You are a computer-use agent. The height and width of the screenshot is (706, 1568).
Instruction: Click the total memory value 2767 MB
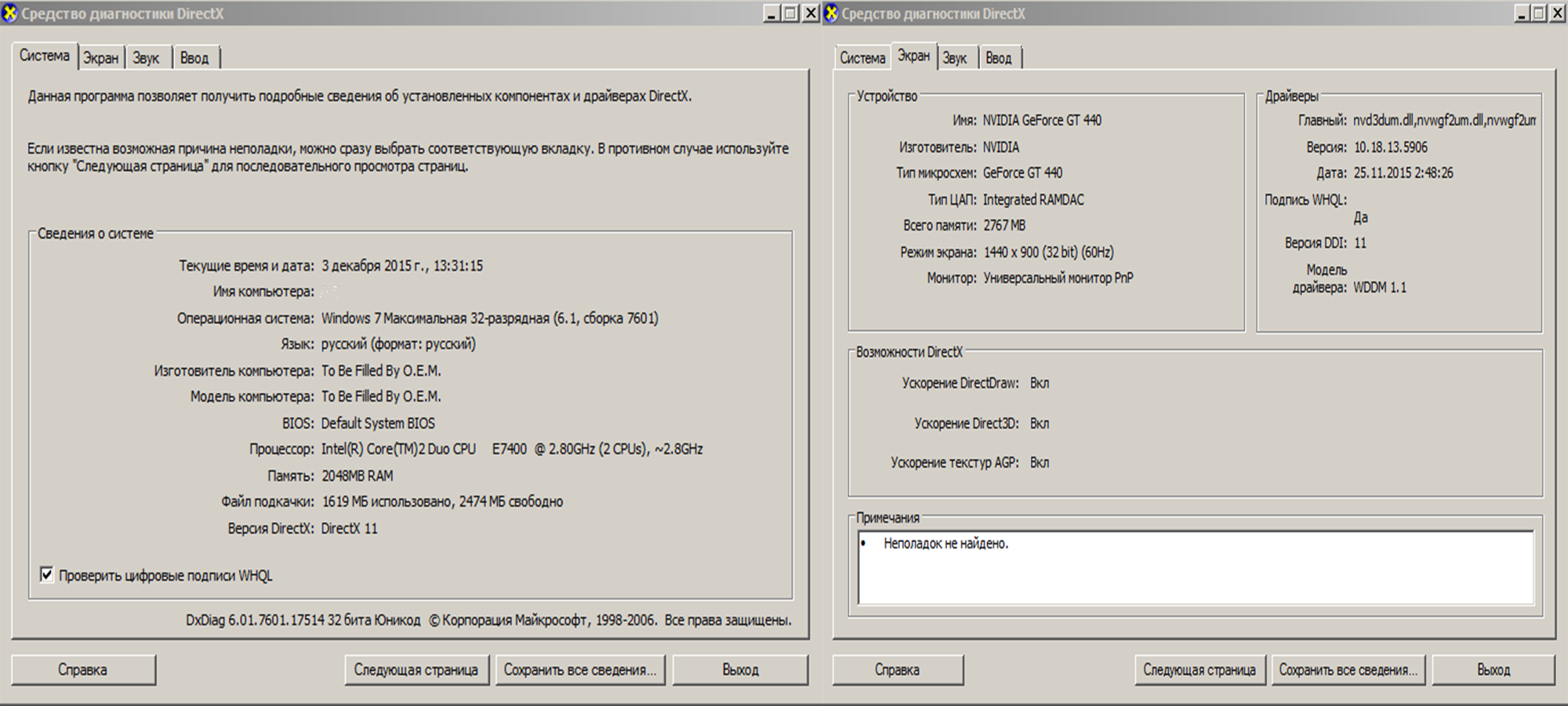coord(1004,226)
